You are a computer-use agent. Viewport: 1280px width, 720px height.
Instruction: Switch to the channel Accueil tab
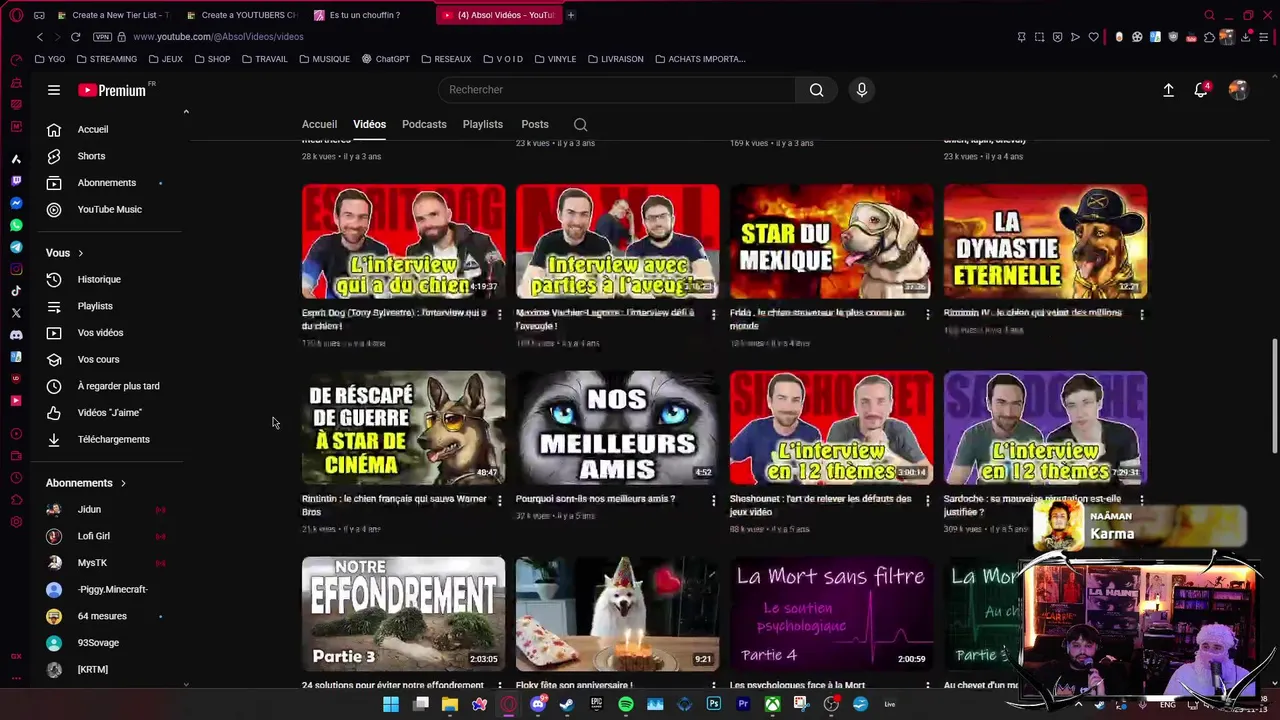pyautogui.click(x=320, y=124)
